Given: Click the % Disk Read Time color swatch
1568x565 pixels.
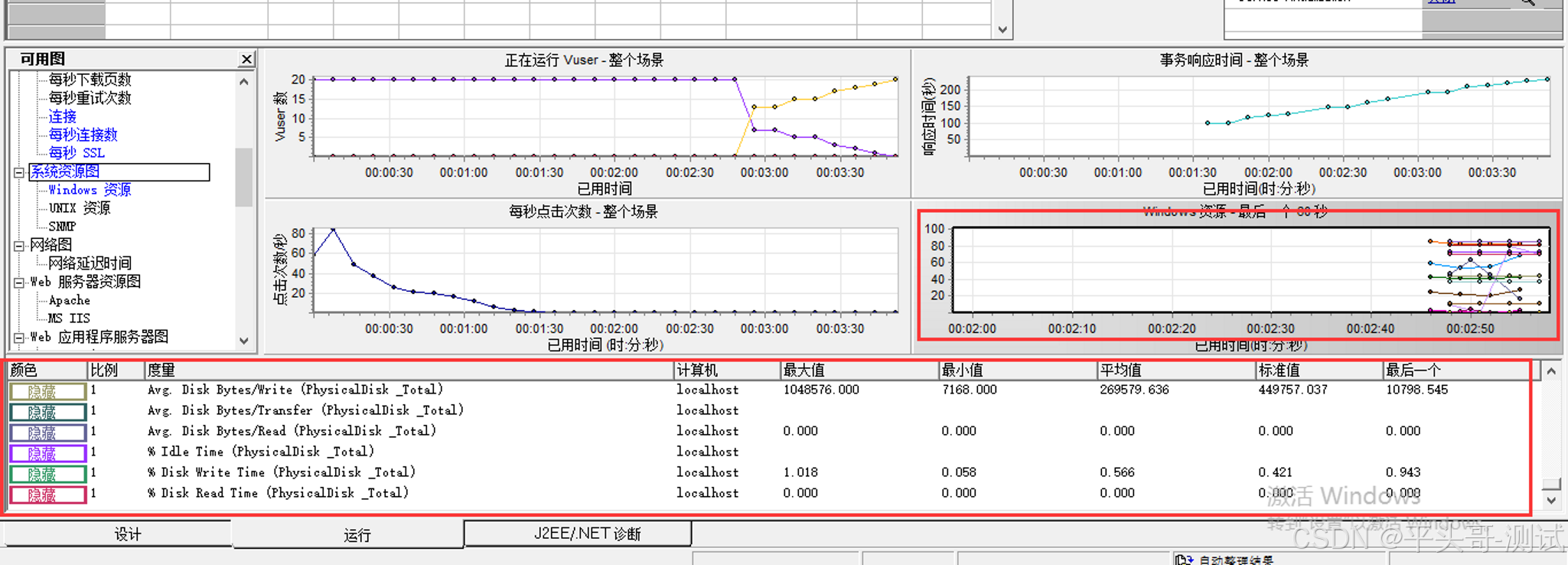Looking at the screenshot, I should 47,495.
